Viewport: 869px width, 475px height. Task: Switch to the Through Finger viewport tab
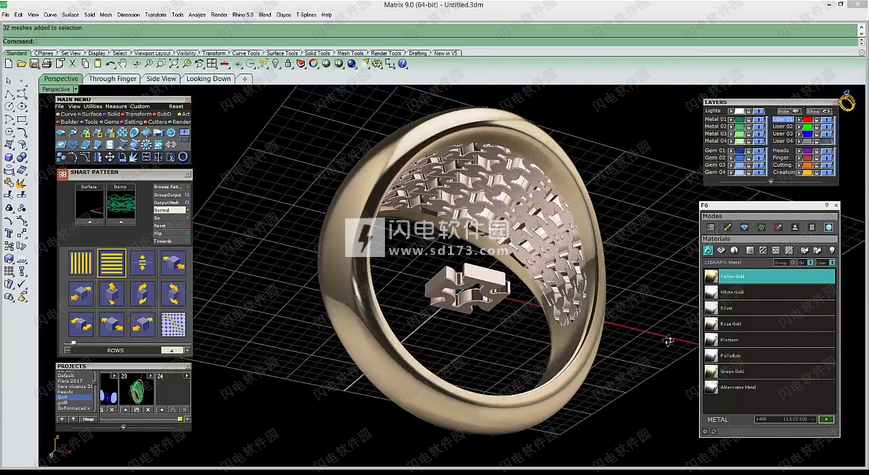point(113,79)
